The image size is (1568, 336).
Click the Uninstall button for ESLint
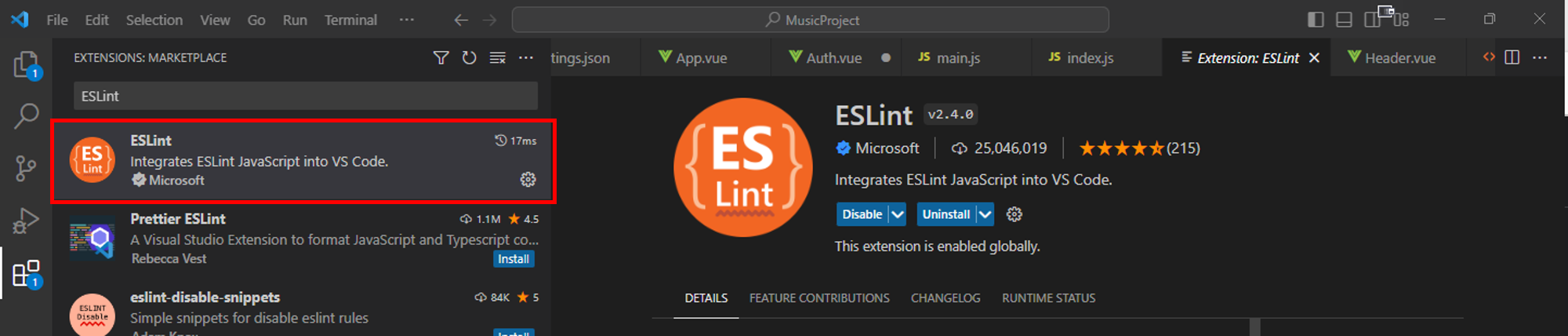point(946,214)
